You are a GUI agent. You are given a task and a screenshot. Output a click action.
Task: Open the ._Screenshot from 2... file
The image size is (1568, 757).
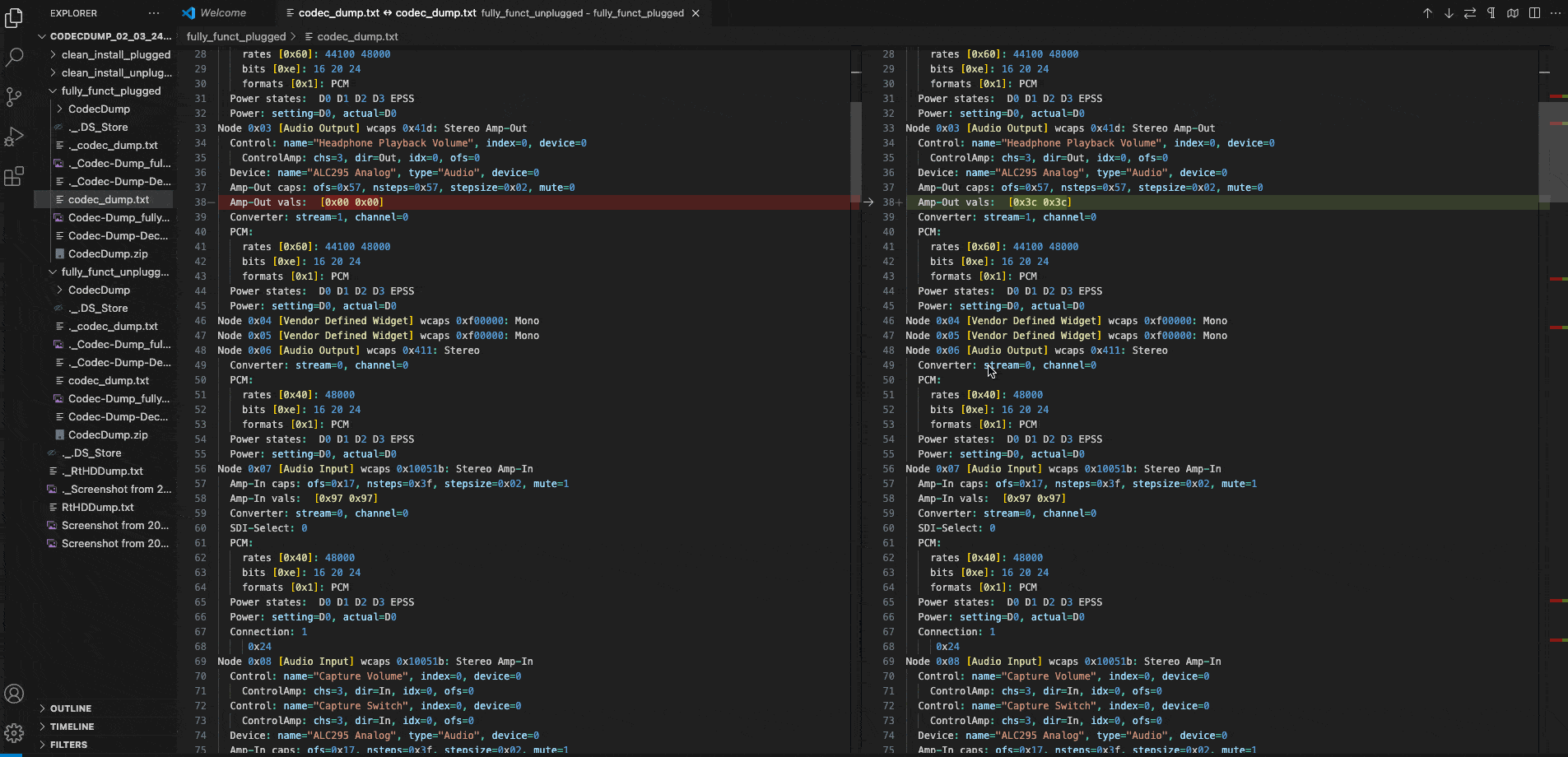point(105,489)
